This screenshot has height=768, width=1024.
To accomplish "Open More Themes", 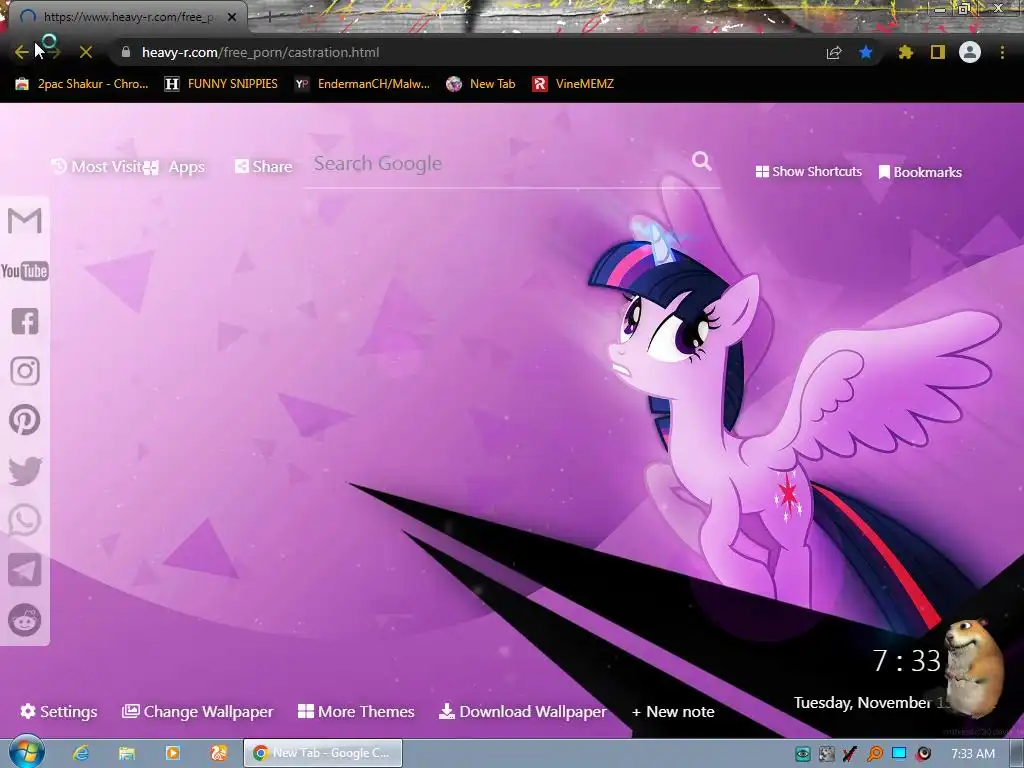I will point(356,711).
